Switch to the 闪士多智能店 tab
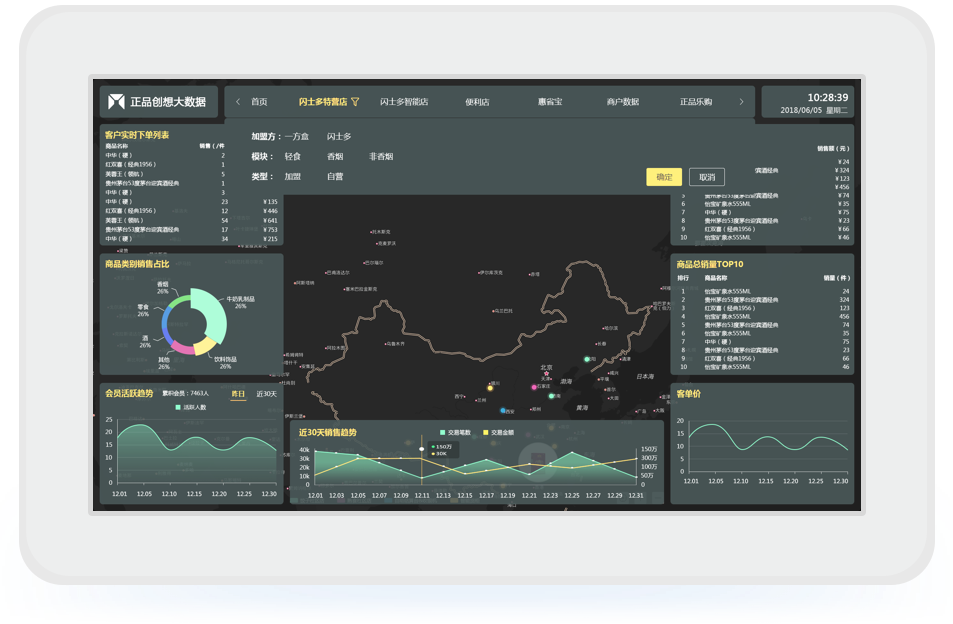953x624 pixels. point(404,101)
